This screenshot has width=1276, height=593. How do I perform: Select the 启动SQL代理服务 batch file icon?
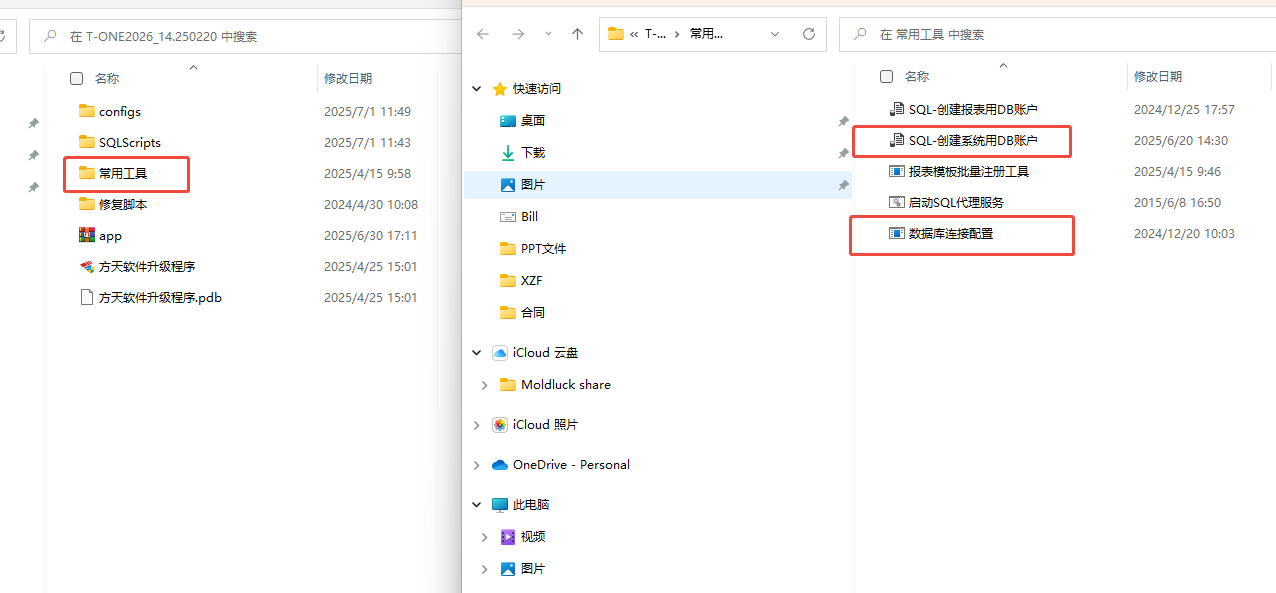897,202
